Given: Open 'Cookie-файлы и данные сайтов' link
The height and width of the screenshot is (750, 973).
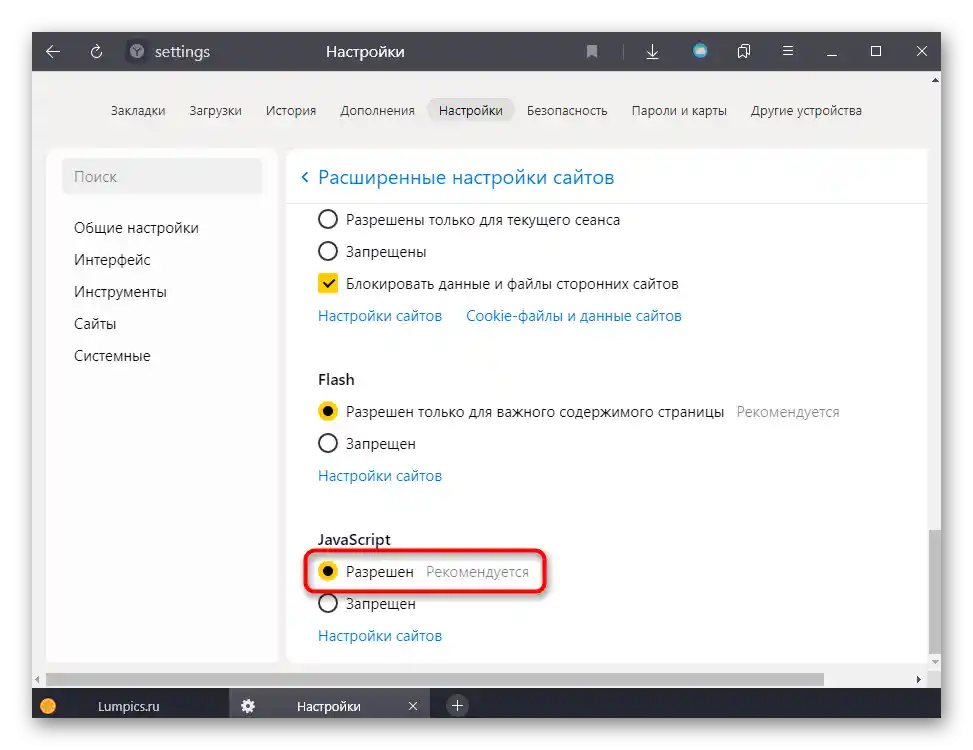Looking at the screenshot, I should click(x=574, y=316).
